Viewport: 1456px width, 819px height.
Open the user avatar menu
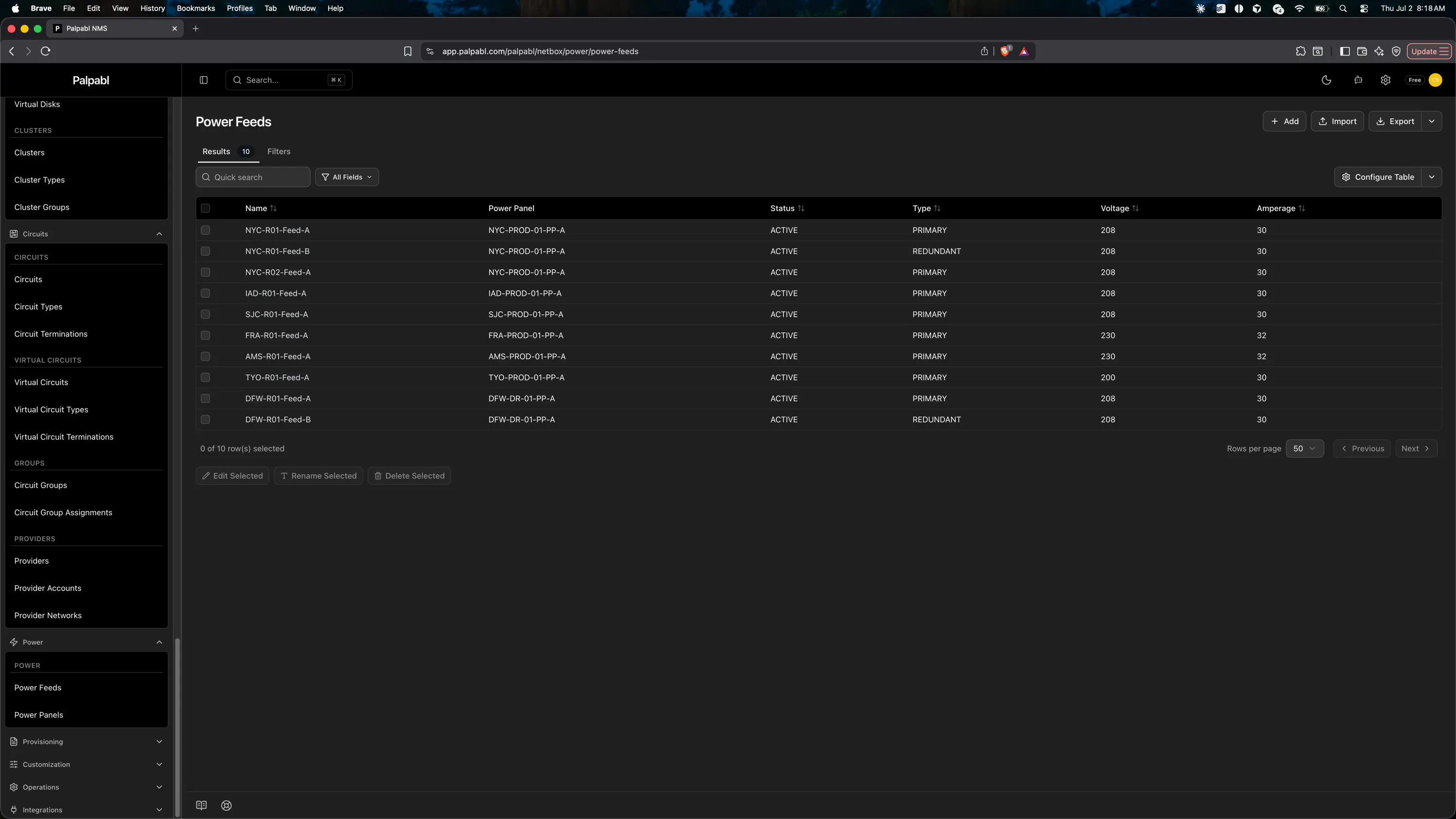(1435, 80)
